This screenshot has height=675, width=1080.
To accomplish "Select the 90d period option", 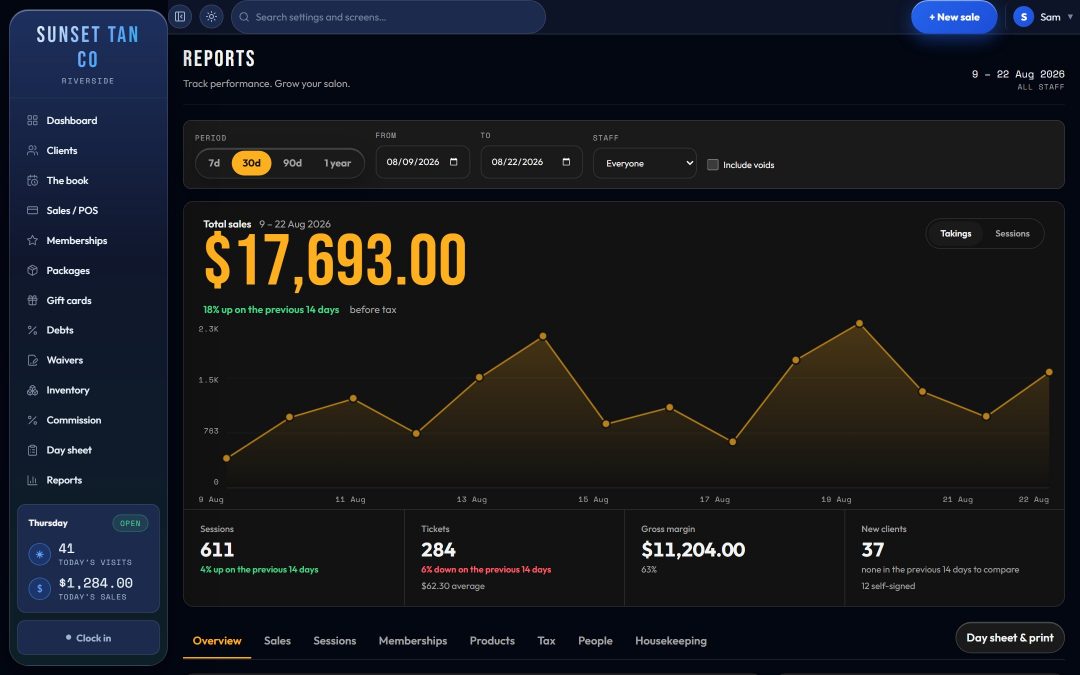I will pos(293,163).
